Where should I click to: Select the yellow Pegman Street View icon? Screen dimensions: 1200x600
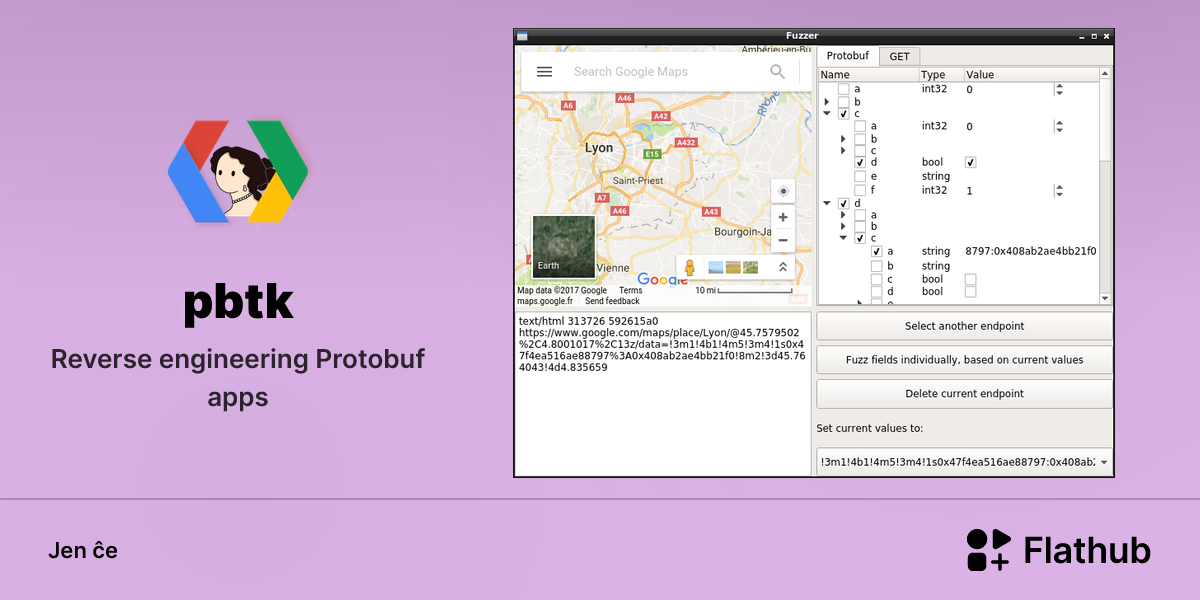690,267
